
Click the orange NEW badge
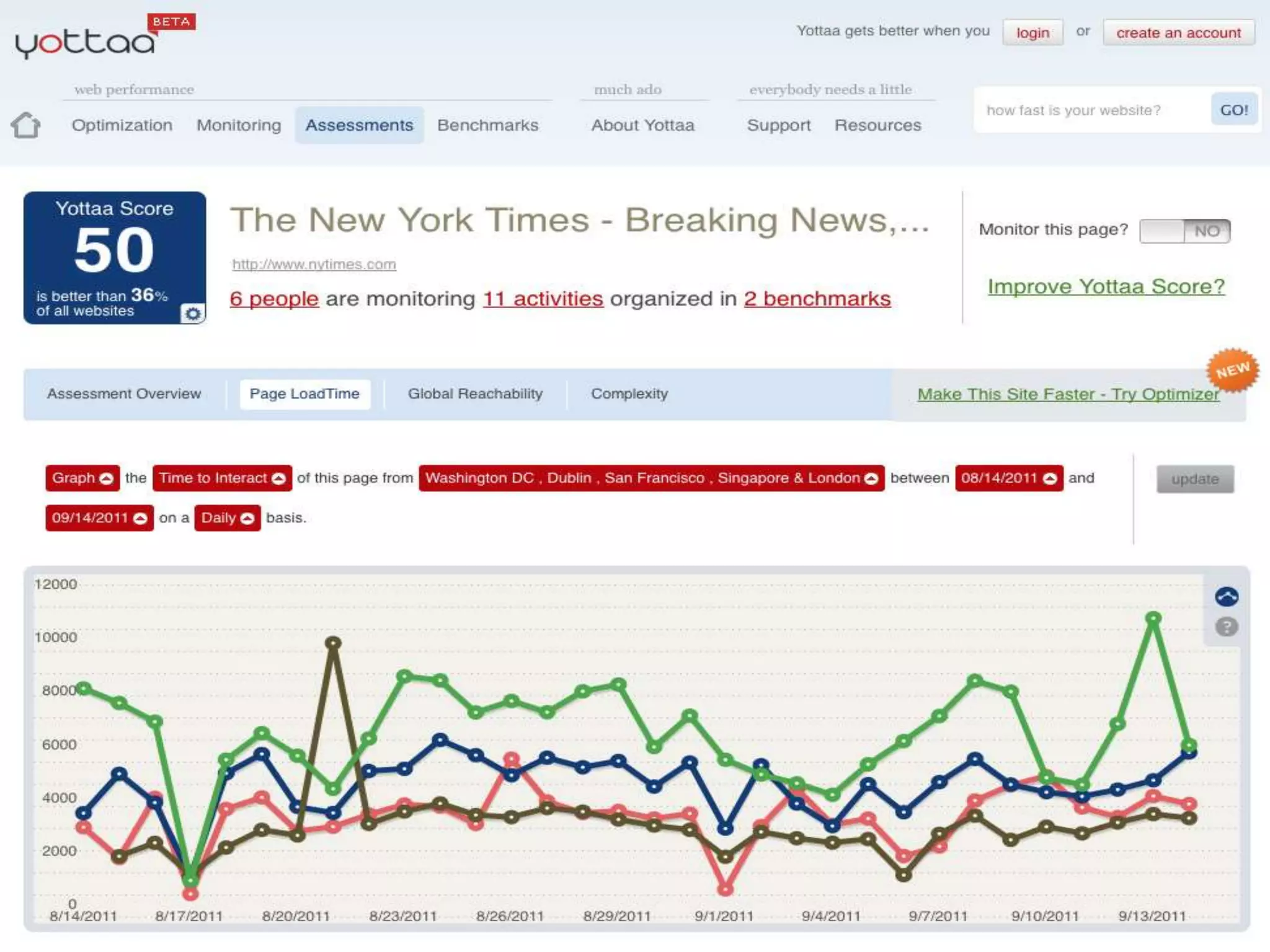1233,370
